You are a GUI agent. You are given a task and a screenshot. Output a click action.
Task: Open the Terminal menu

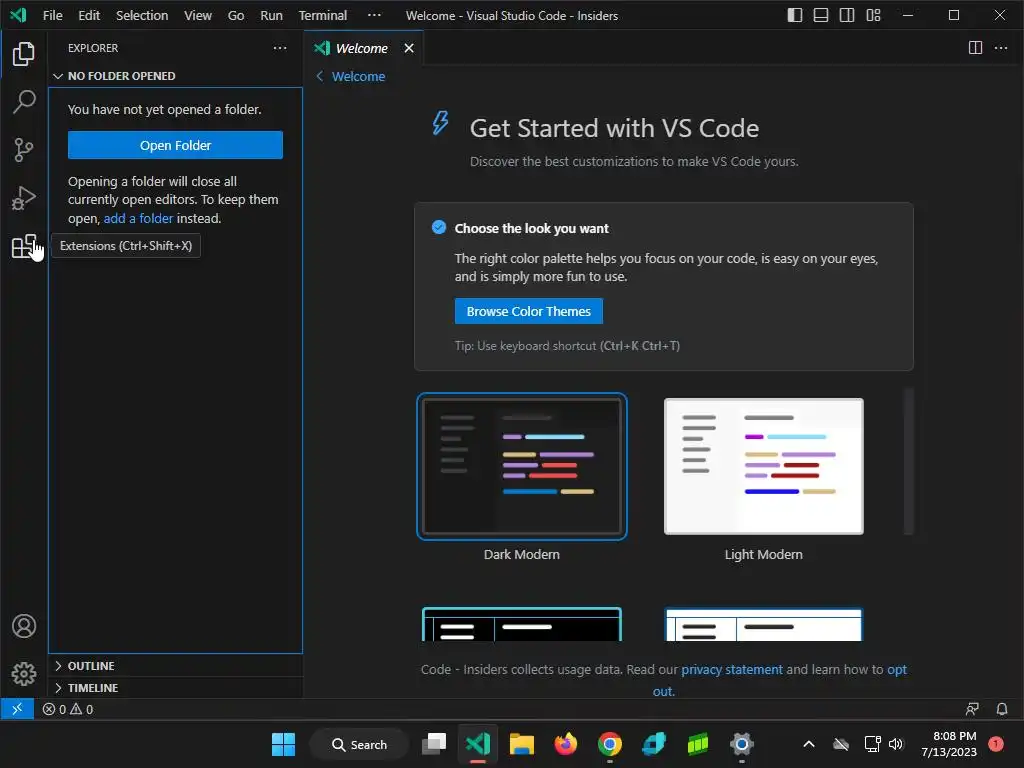[x=323, y=15]
